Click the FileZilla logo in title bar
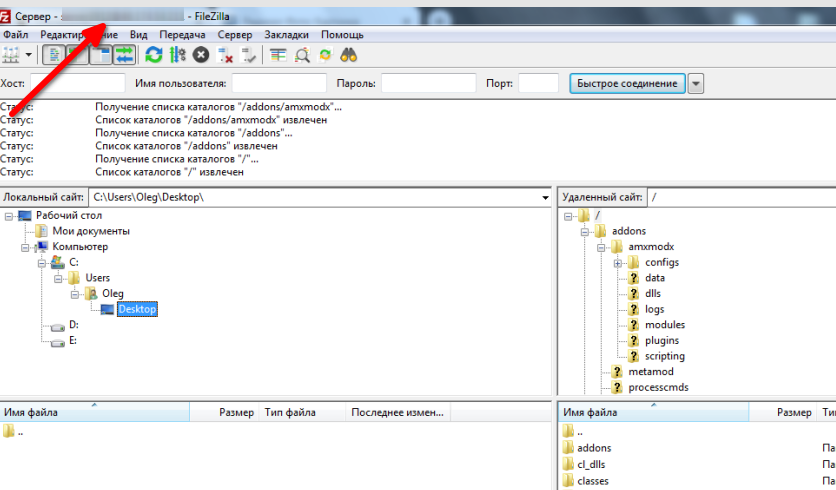 [4, 17]
